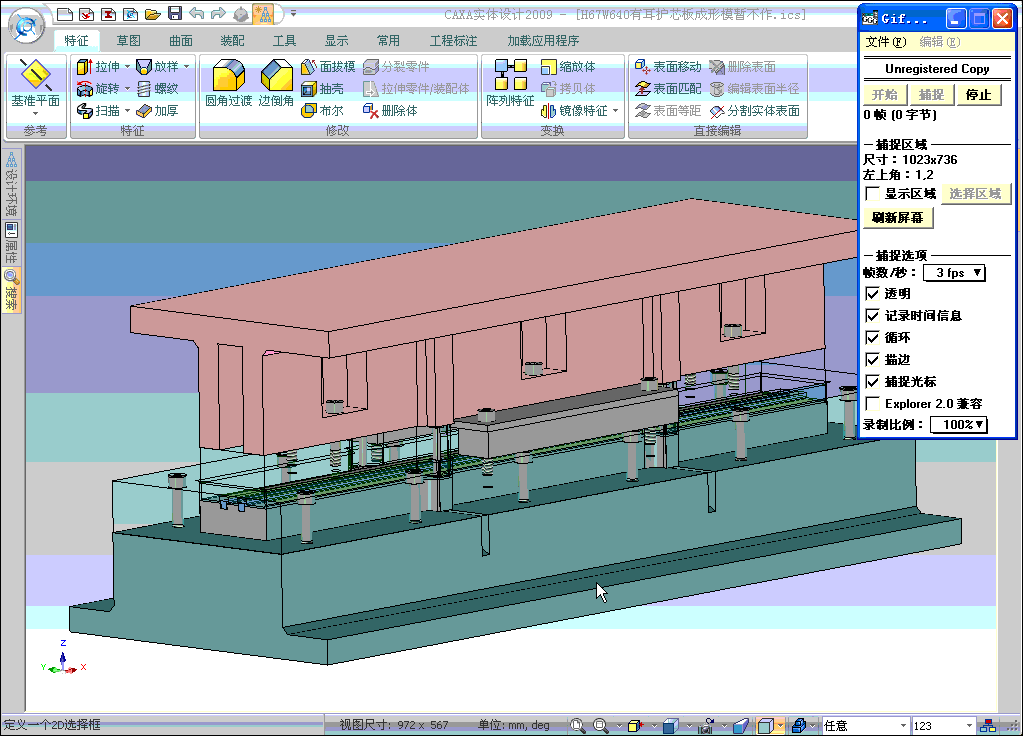The image size is (1023, 736).
Task: Toggle the 记录时间信息 checkbox
Action: point(872,316)
